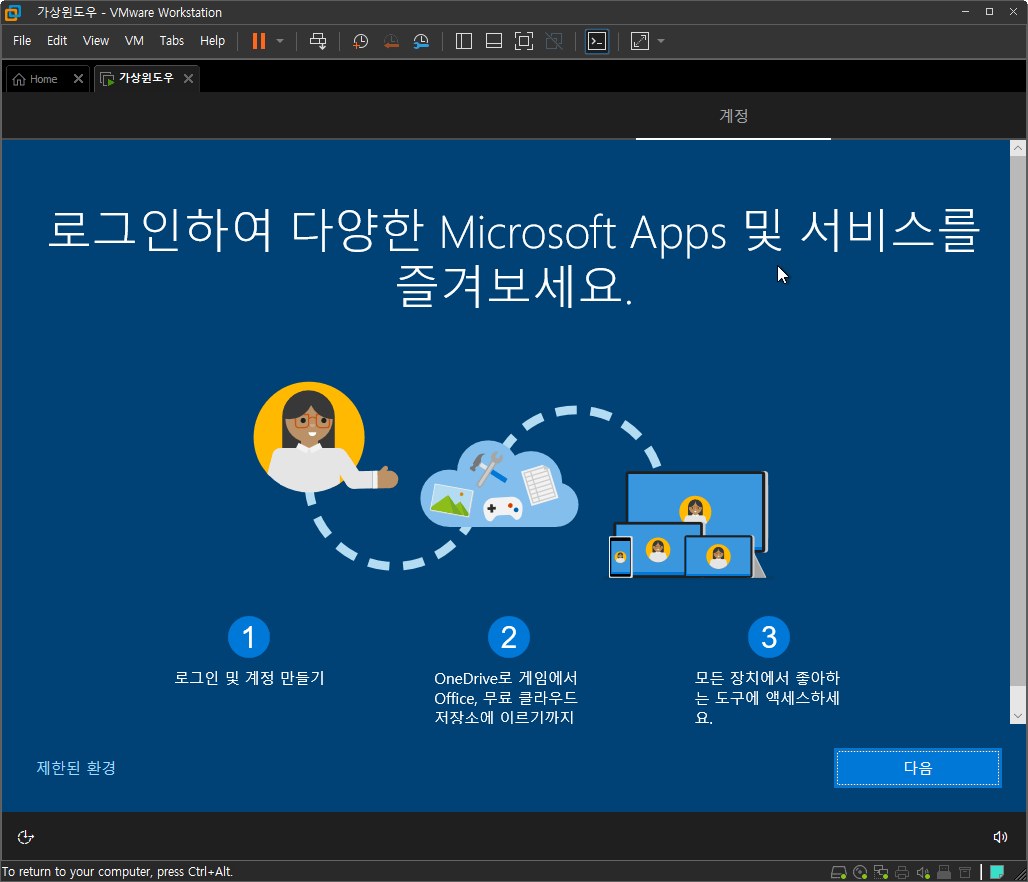Click the volume speaker icon in setup
This screenshot has height=882, width=1028.
(1000, 837)
